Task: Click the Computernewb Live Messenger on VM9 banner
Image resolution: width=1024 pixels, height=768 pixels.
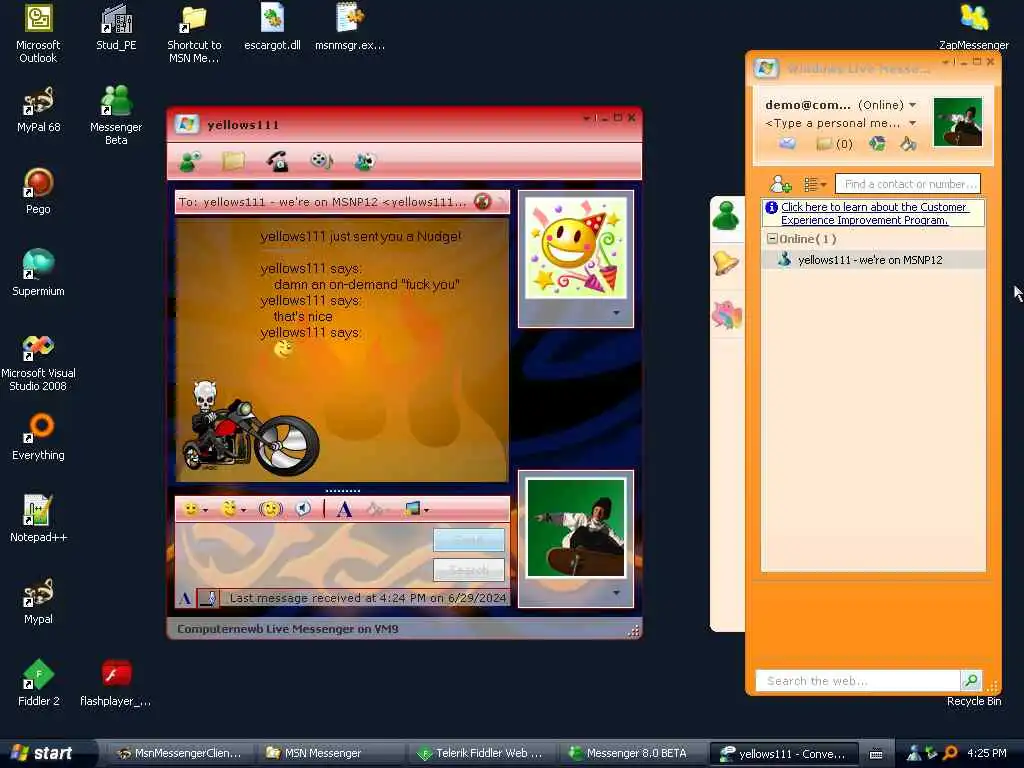Action: 287,629
